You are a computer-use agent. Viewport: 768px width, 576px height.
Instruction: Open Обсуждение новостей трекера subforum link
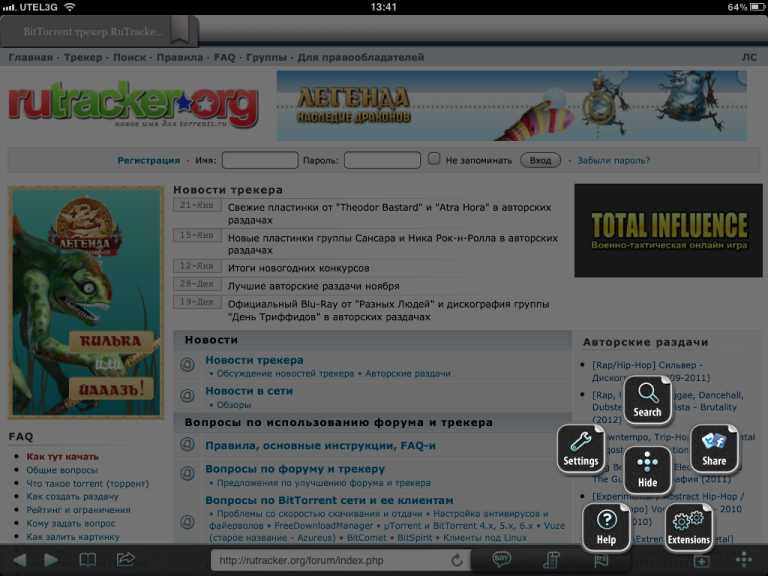point(285,374)
